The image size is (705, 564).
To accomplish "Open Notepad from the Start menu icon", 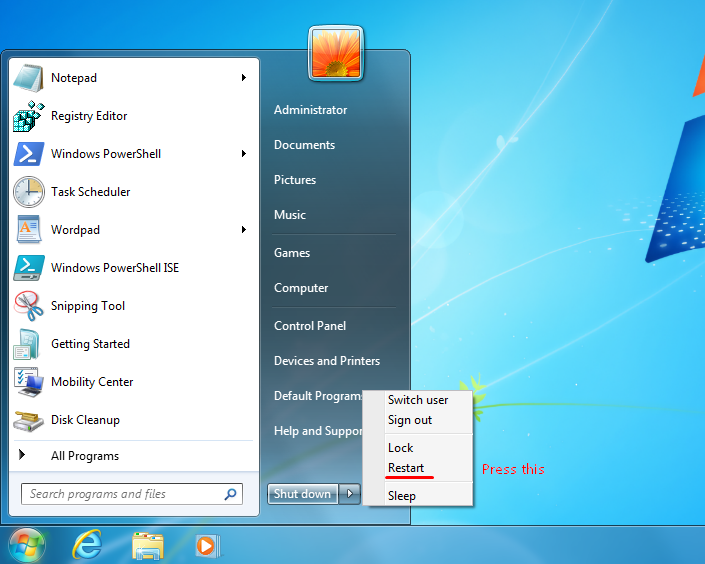I will pyautogui.click(x=28, y=78).
